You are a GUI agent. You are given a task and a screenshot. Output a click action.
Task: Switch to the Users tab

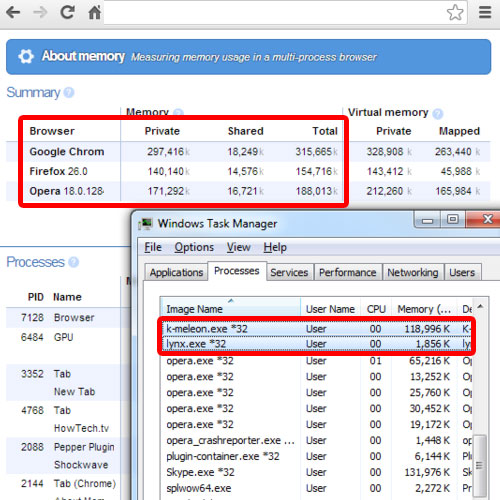click(x=462, y=272)
